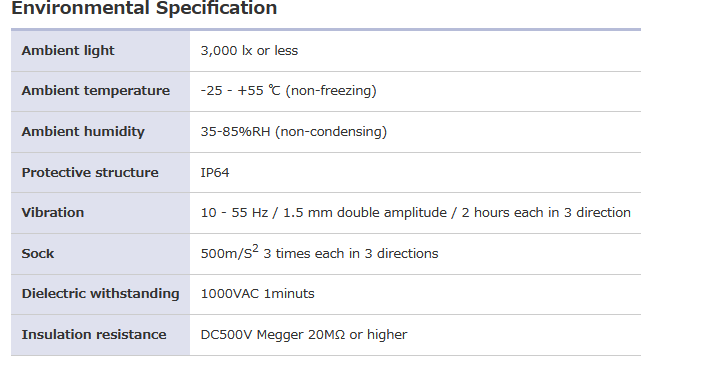Click the "(non-freezing)" note text

point(331,91)
